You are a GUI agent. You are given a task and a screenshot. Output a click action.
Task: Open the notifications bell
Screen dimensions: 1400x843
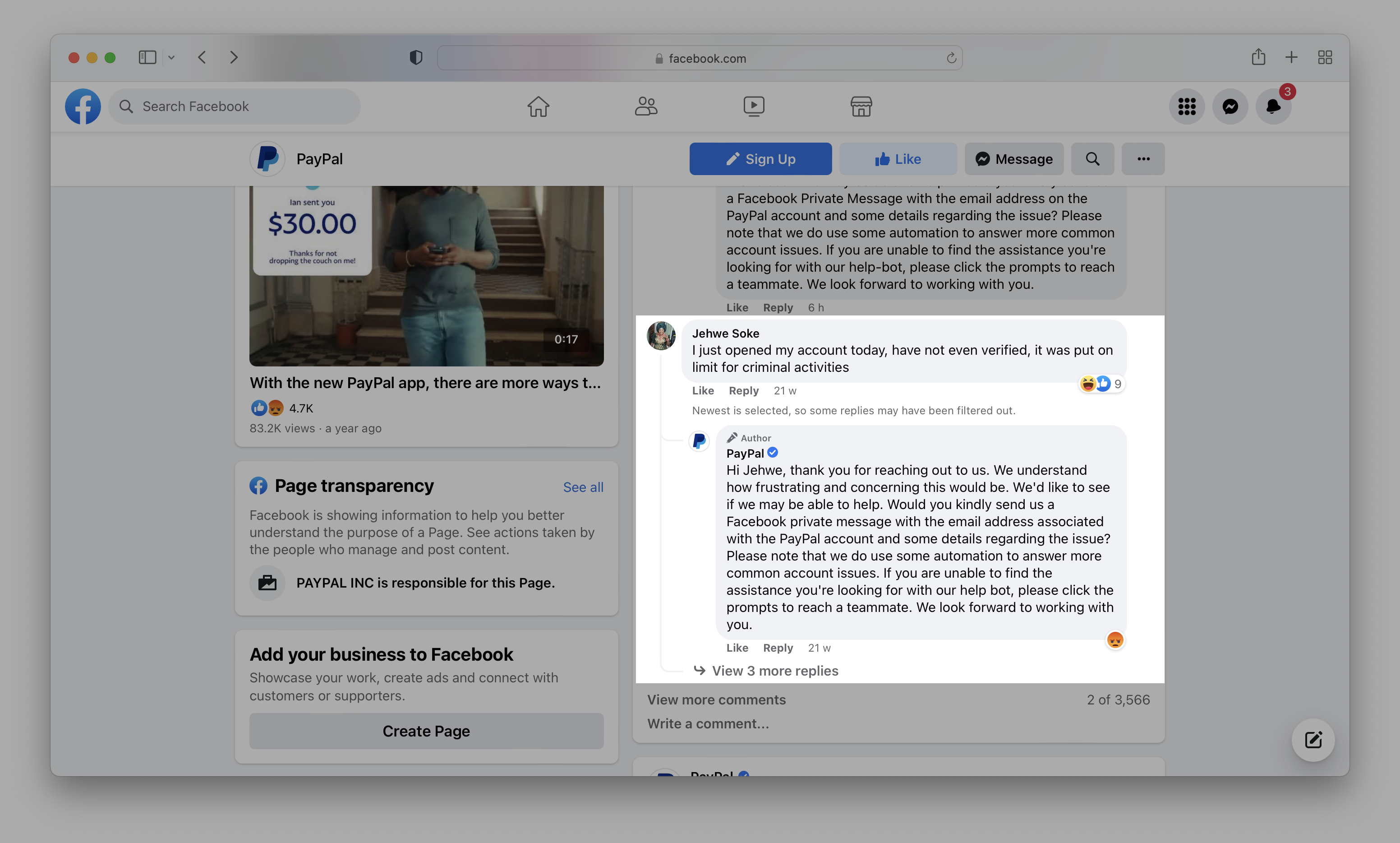coord(1273,106)
